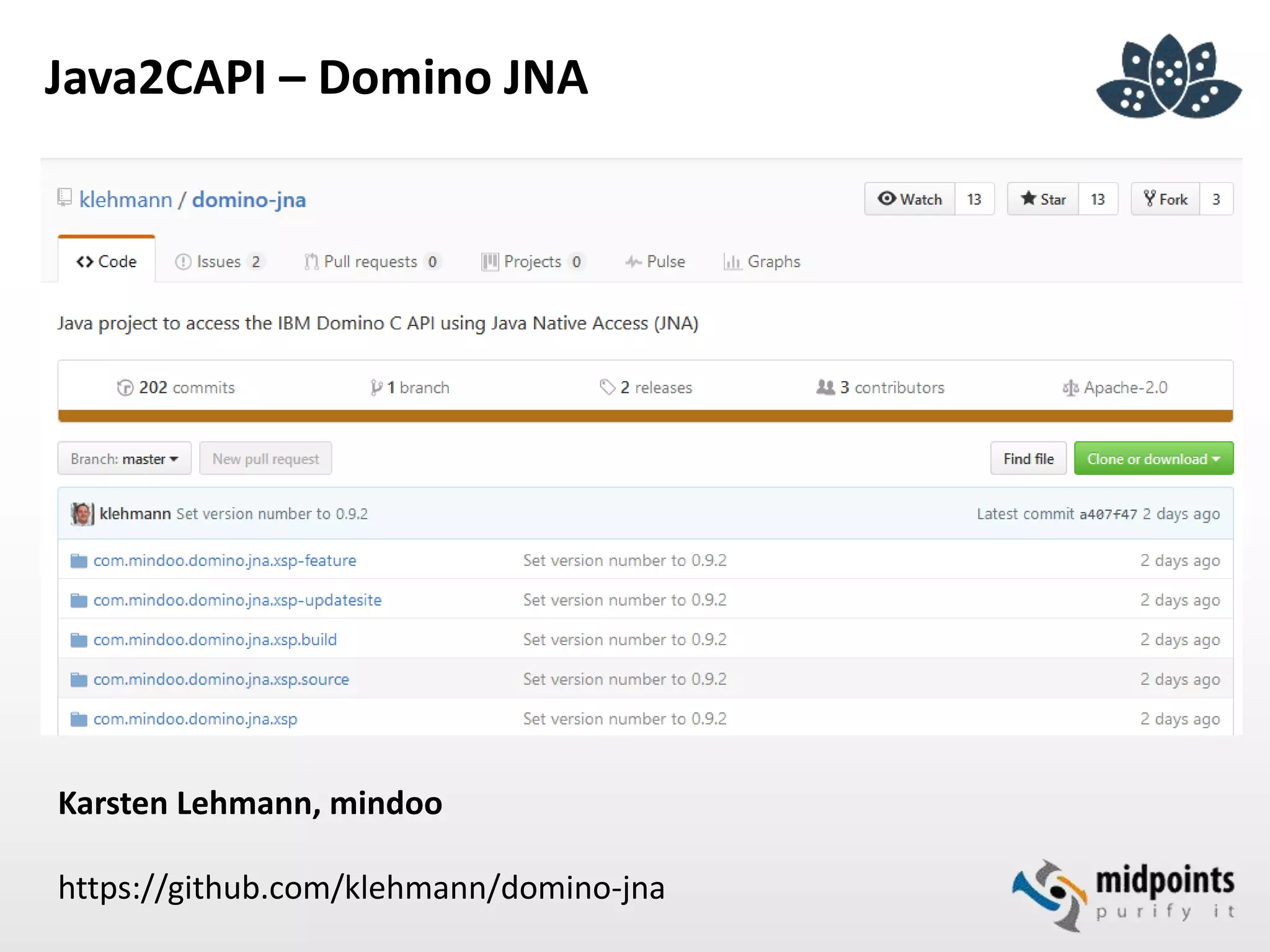Click the Find file button
This screenshot has width=1270, height=952.
pyautogui.click(x=1029, y=459)
